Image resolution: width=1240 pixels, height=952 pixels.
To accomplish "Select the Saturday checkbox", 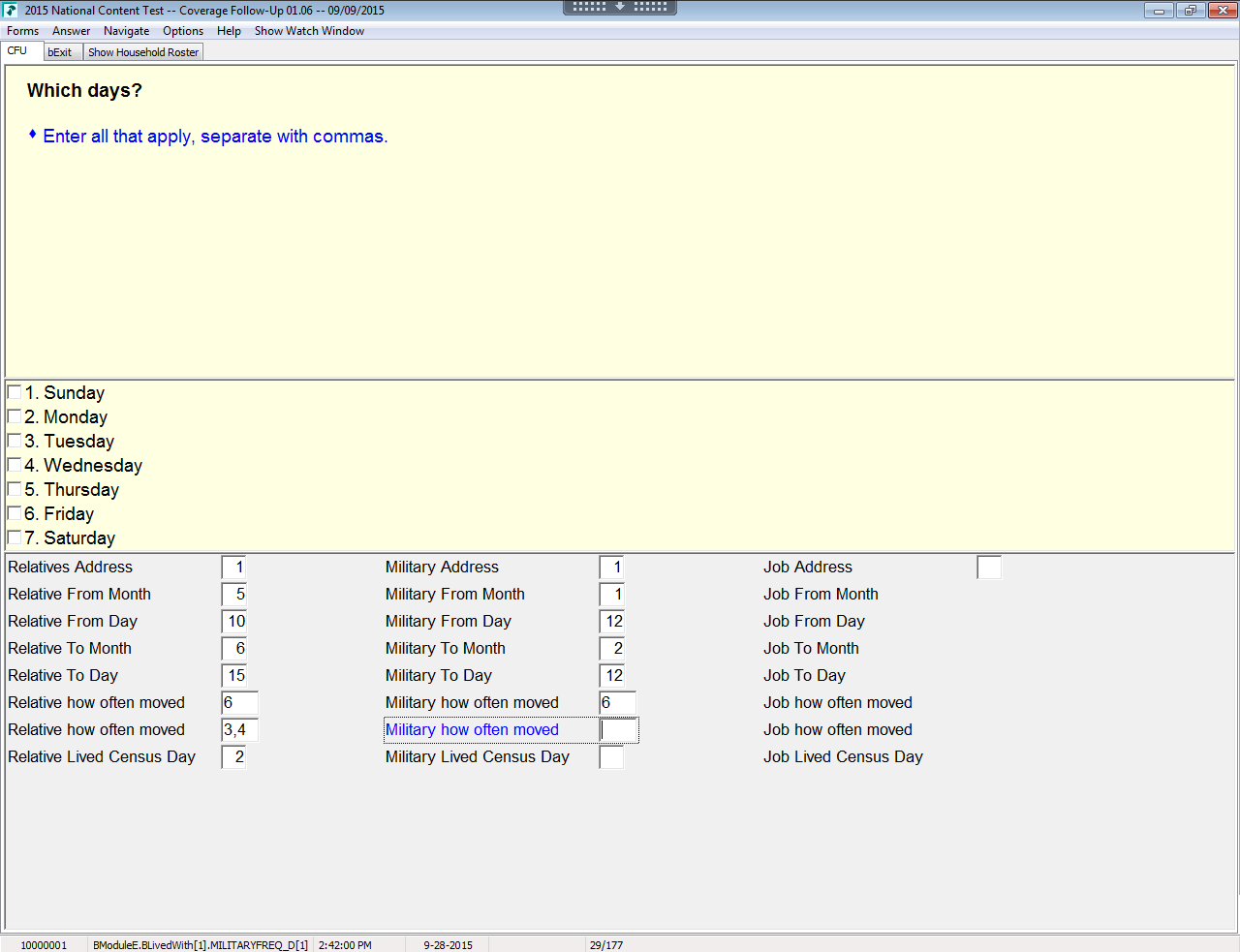I will pos(15,537).
